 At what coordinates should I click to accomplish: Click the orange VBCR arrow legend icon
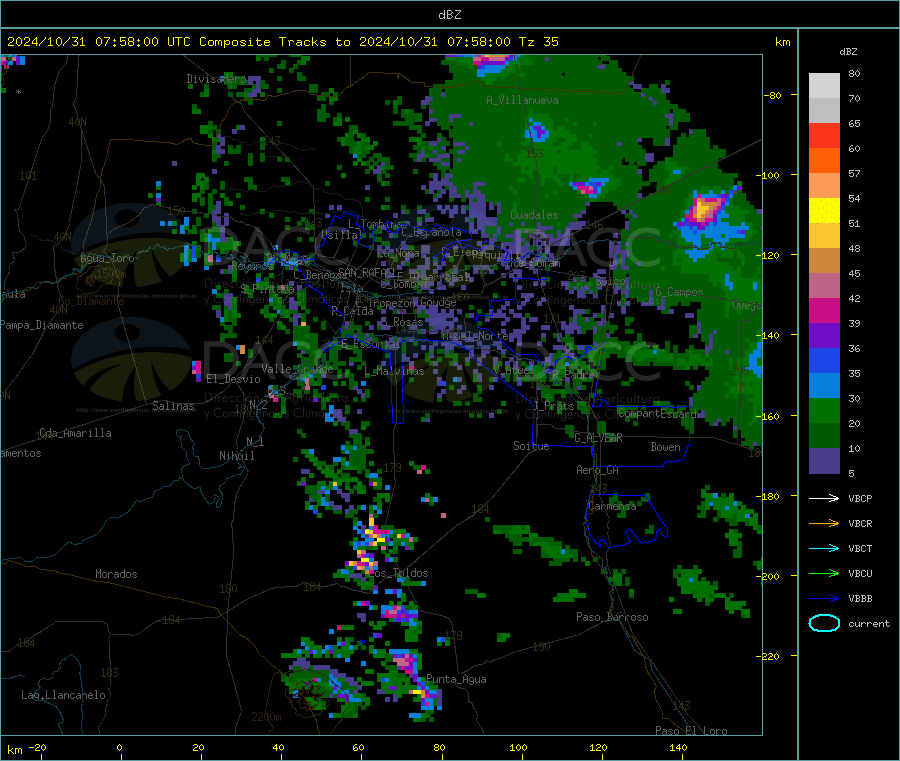click(x=824, y=523)
